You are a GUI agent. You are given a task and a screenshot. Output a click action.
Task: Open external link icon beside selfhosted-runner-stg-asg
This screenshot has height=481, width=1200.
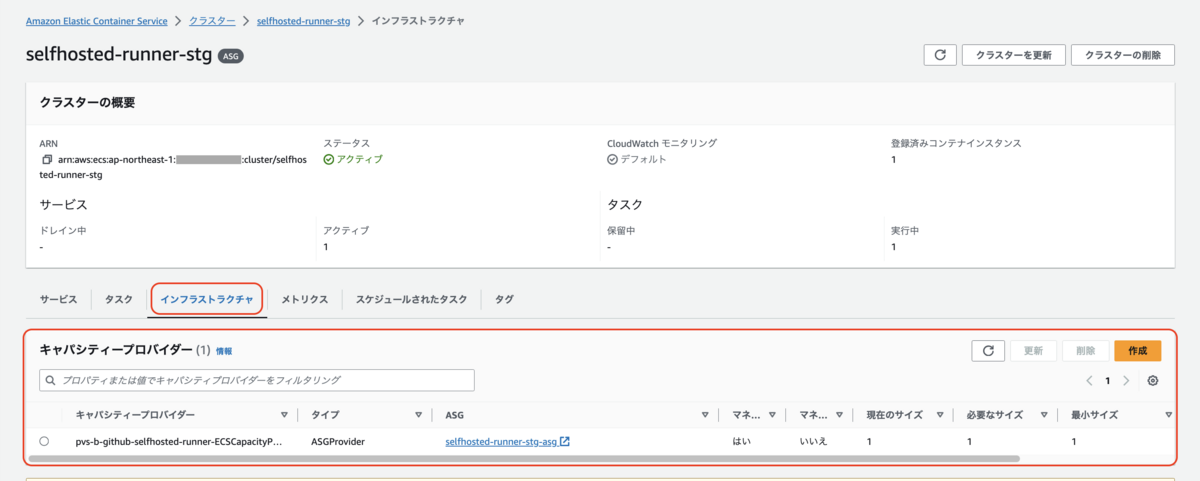click(x=565, y=441)
